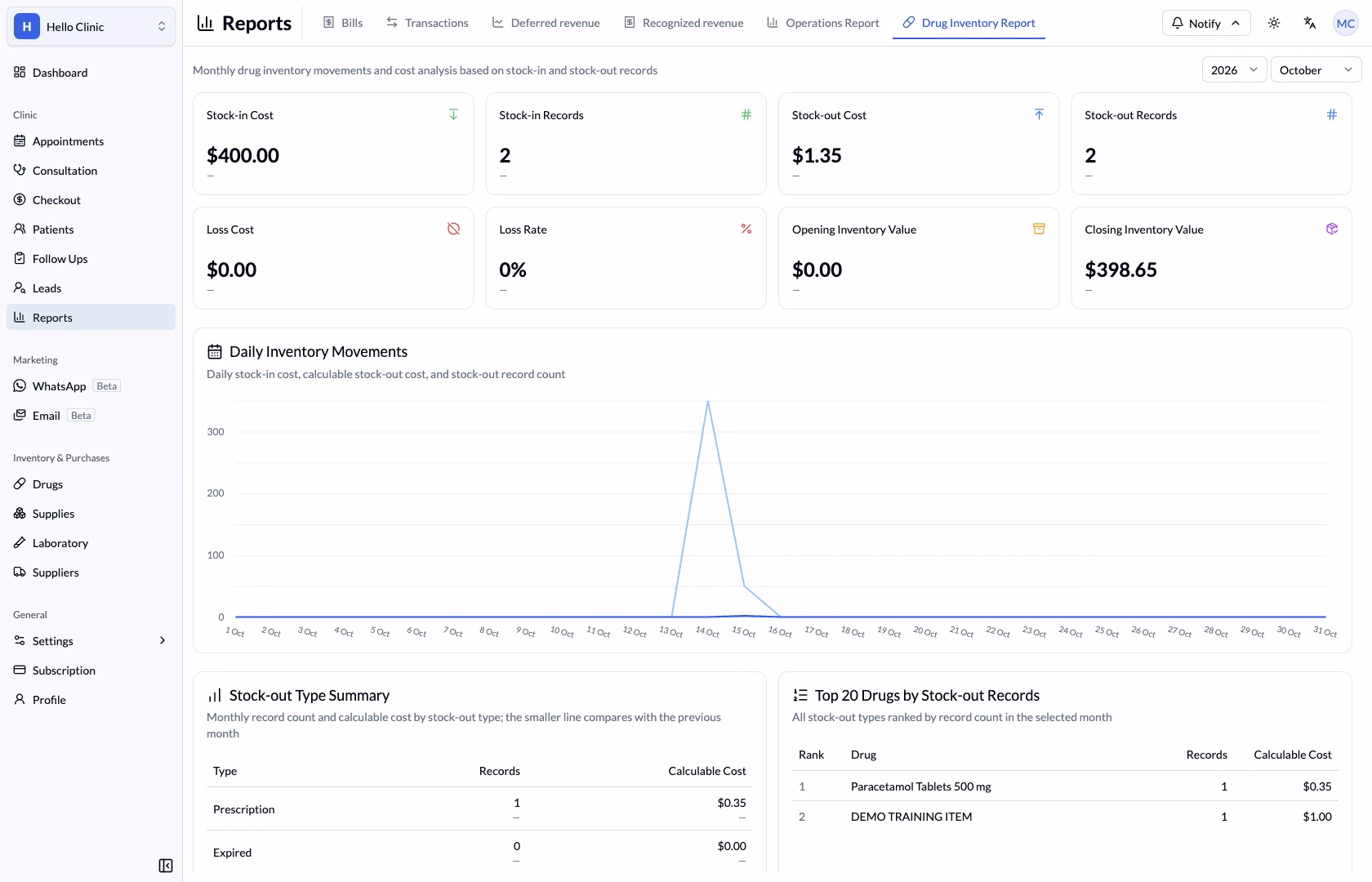Open the Patients list
The height and width of the screenshot is (882, 1372).
pyautogui.click(x=91, y=229)
